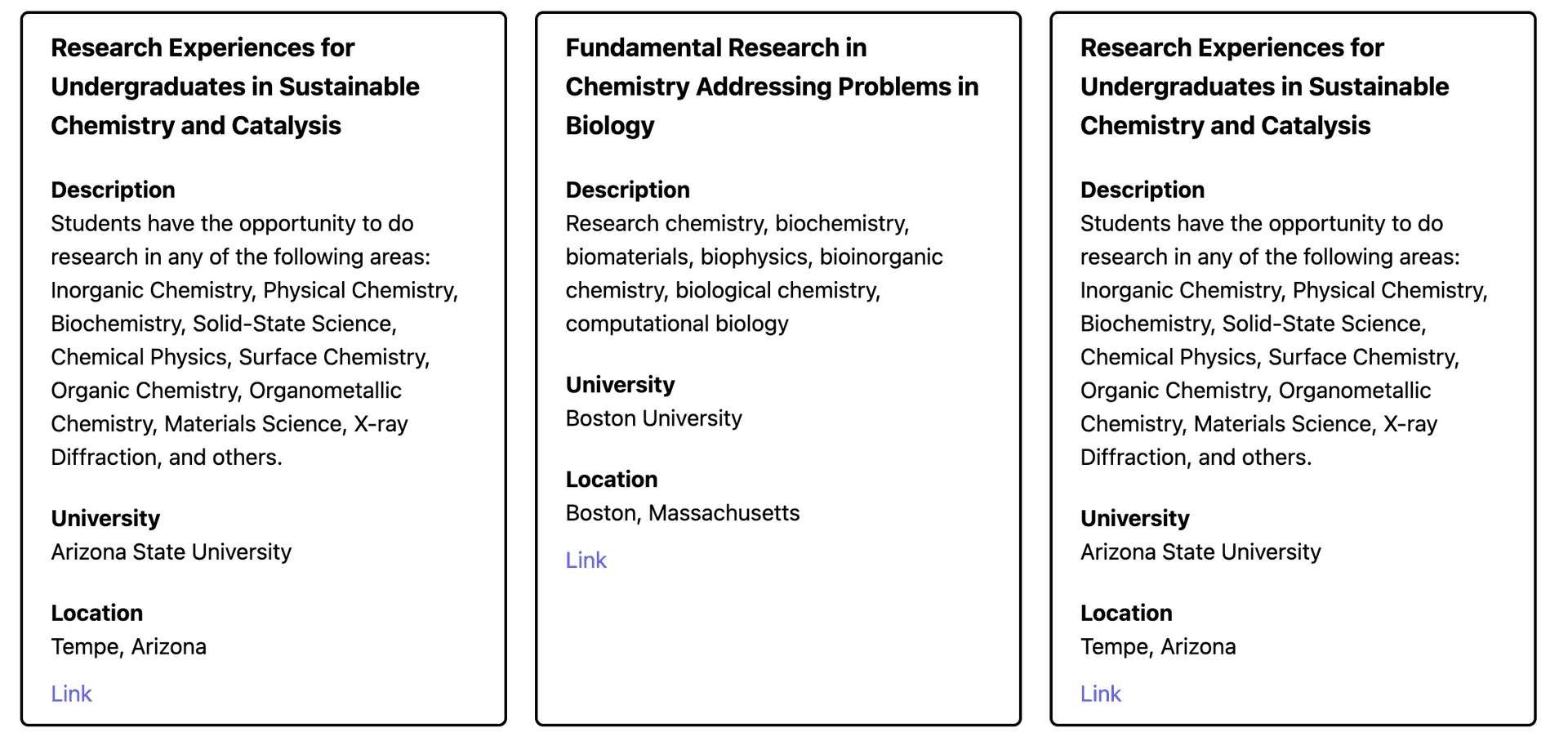This screenshot has width=1568, height=746.
Task: Click the Boston card's University heading
Action: tap(620, 385)
